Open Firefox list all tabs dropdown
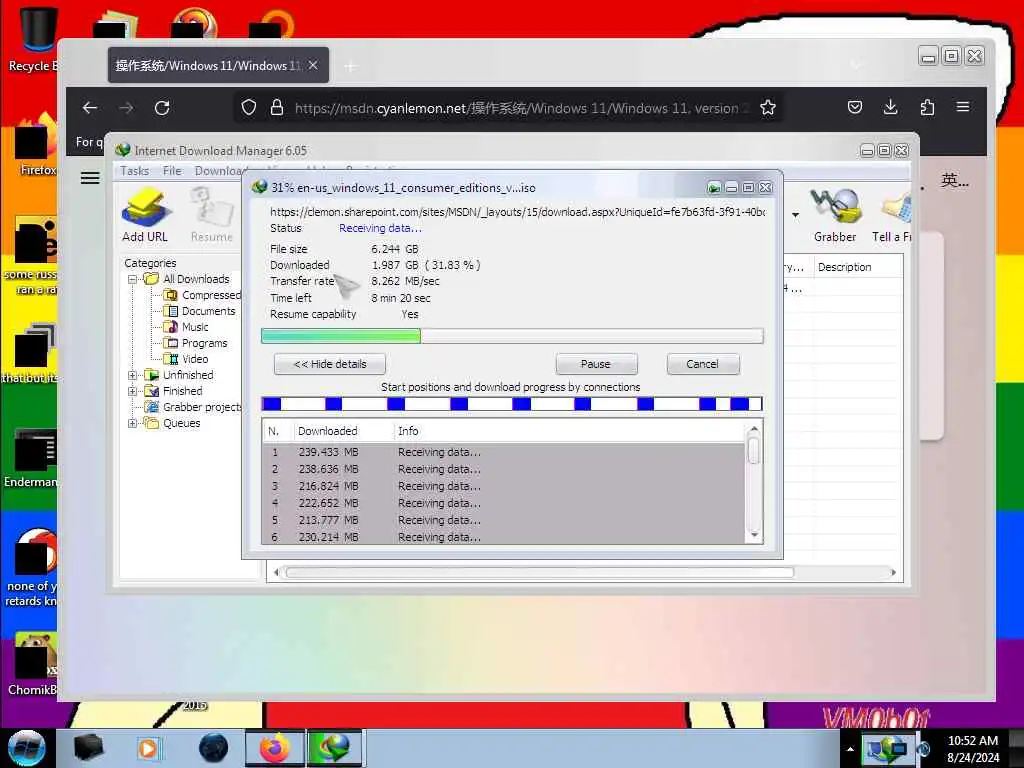The height and width of the screenshot is (768, 1024). tap(856, 66)
